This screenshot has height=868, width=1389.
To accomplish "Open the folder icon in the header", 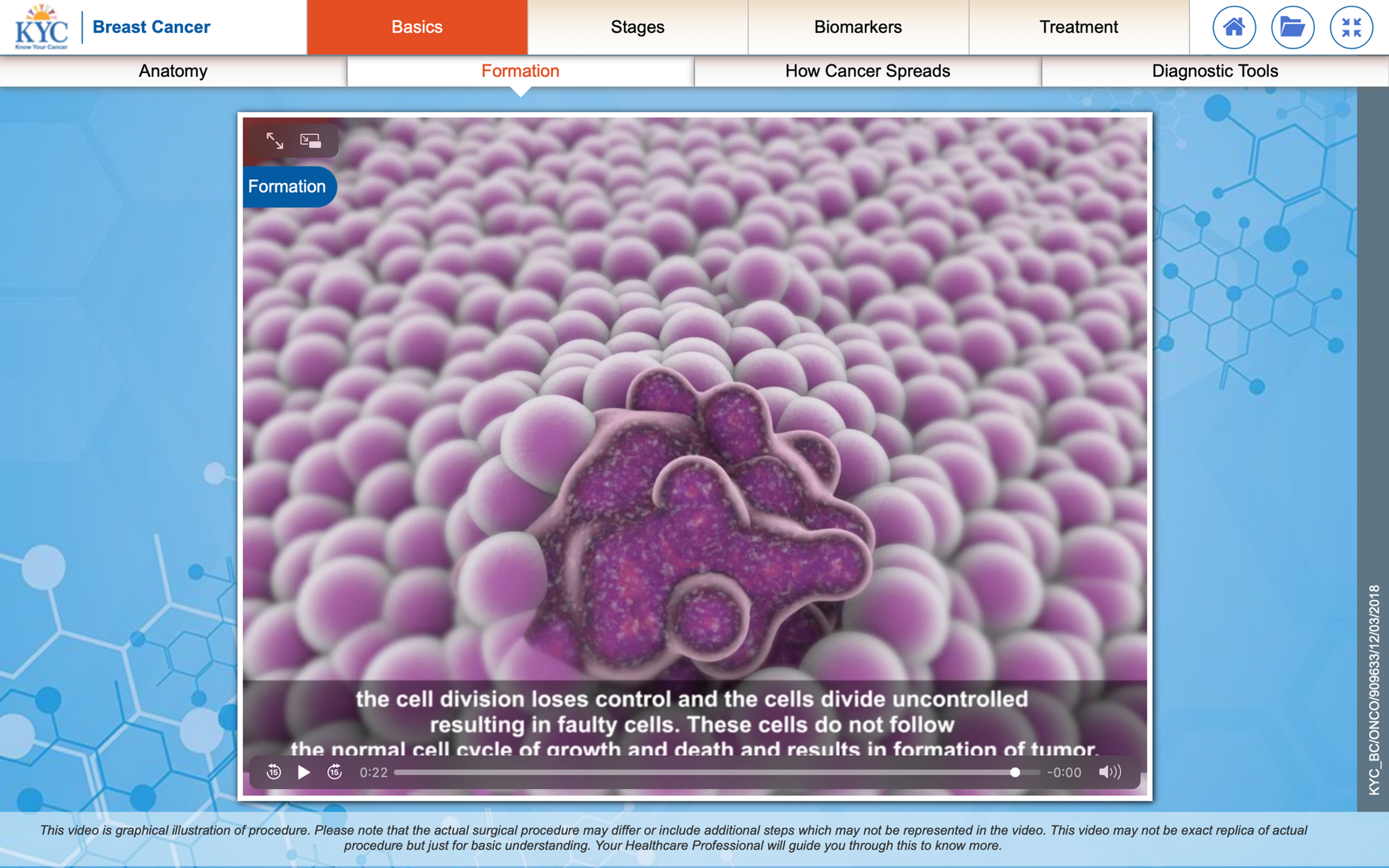I will [1292, 27].
